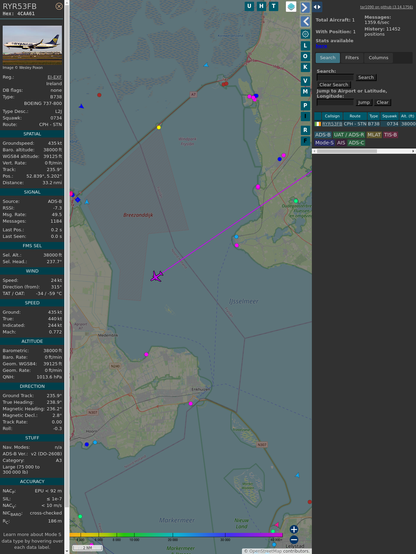This screenshot has height=554, width=416.
Task: Click the center-on-location crosshair icon
Action: point(305,34)
